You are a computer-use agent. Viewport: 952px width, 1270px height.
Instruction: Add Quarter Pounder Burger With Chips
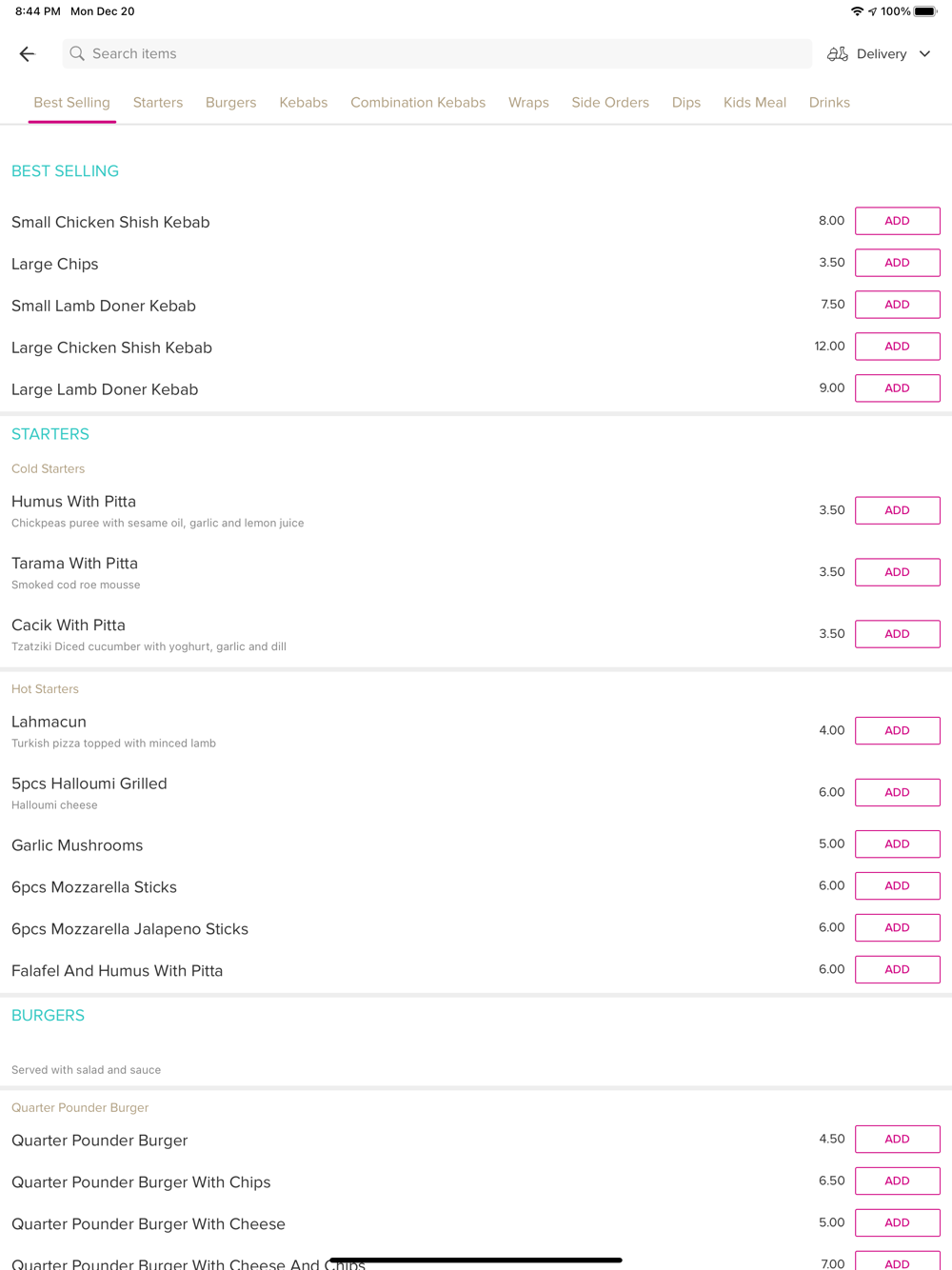click(x=897, y=1181)
